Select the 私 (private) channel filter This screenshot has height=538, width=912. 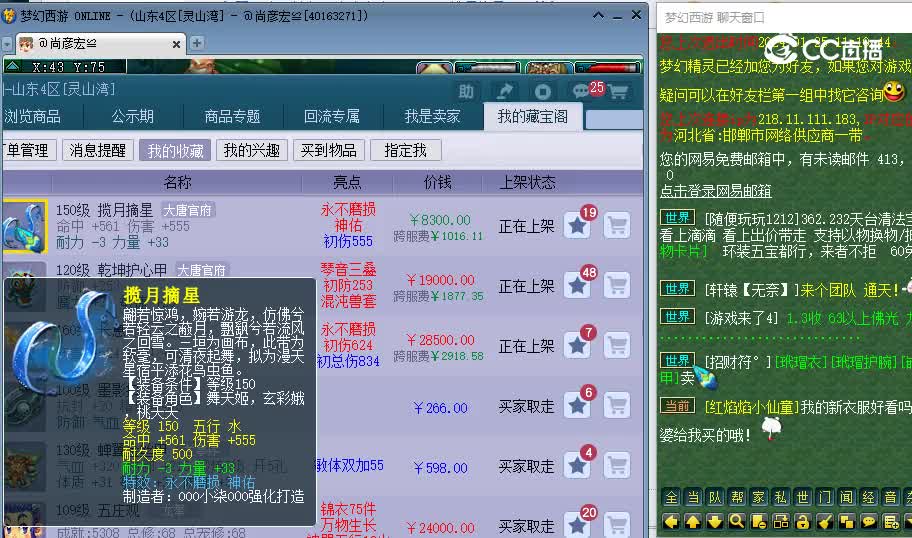(781, 497)
